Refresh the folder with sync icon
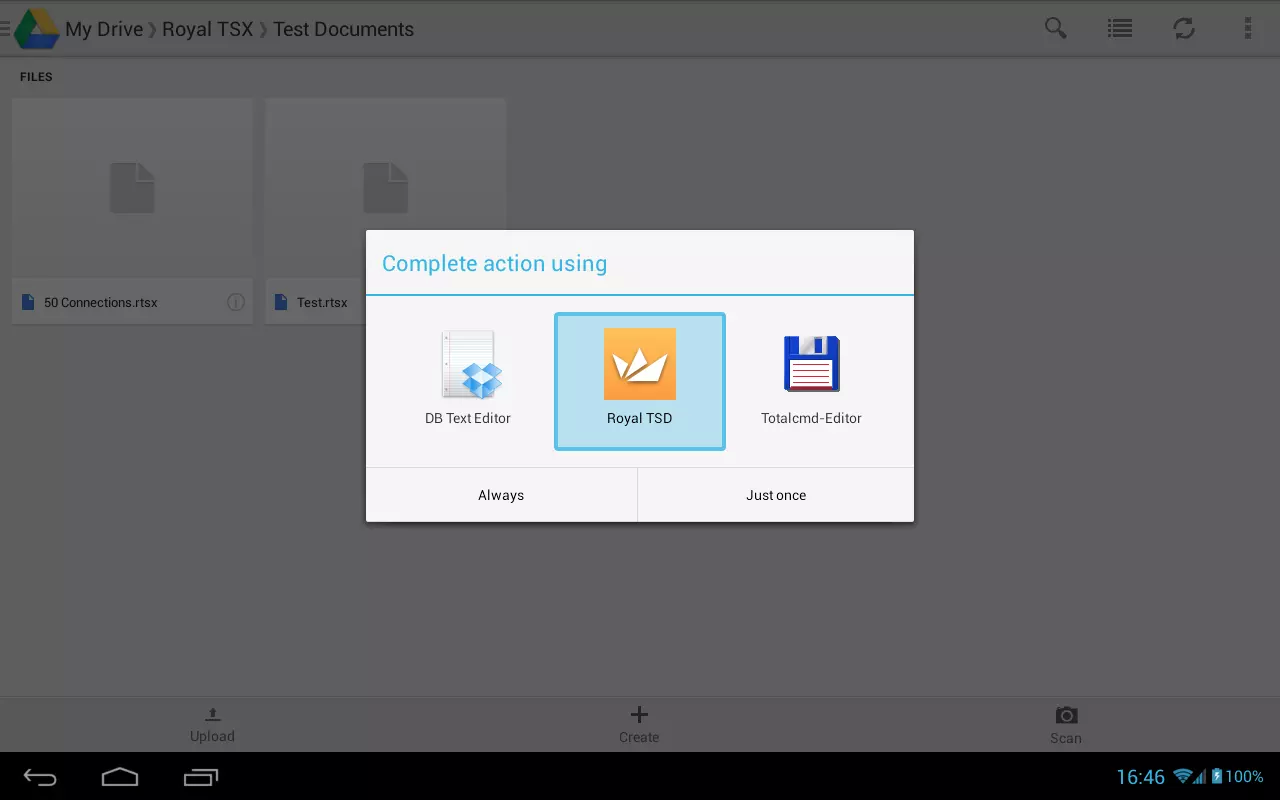The width and height of the screenshot is (1280, 800). coord(1184,28)
